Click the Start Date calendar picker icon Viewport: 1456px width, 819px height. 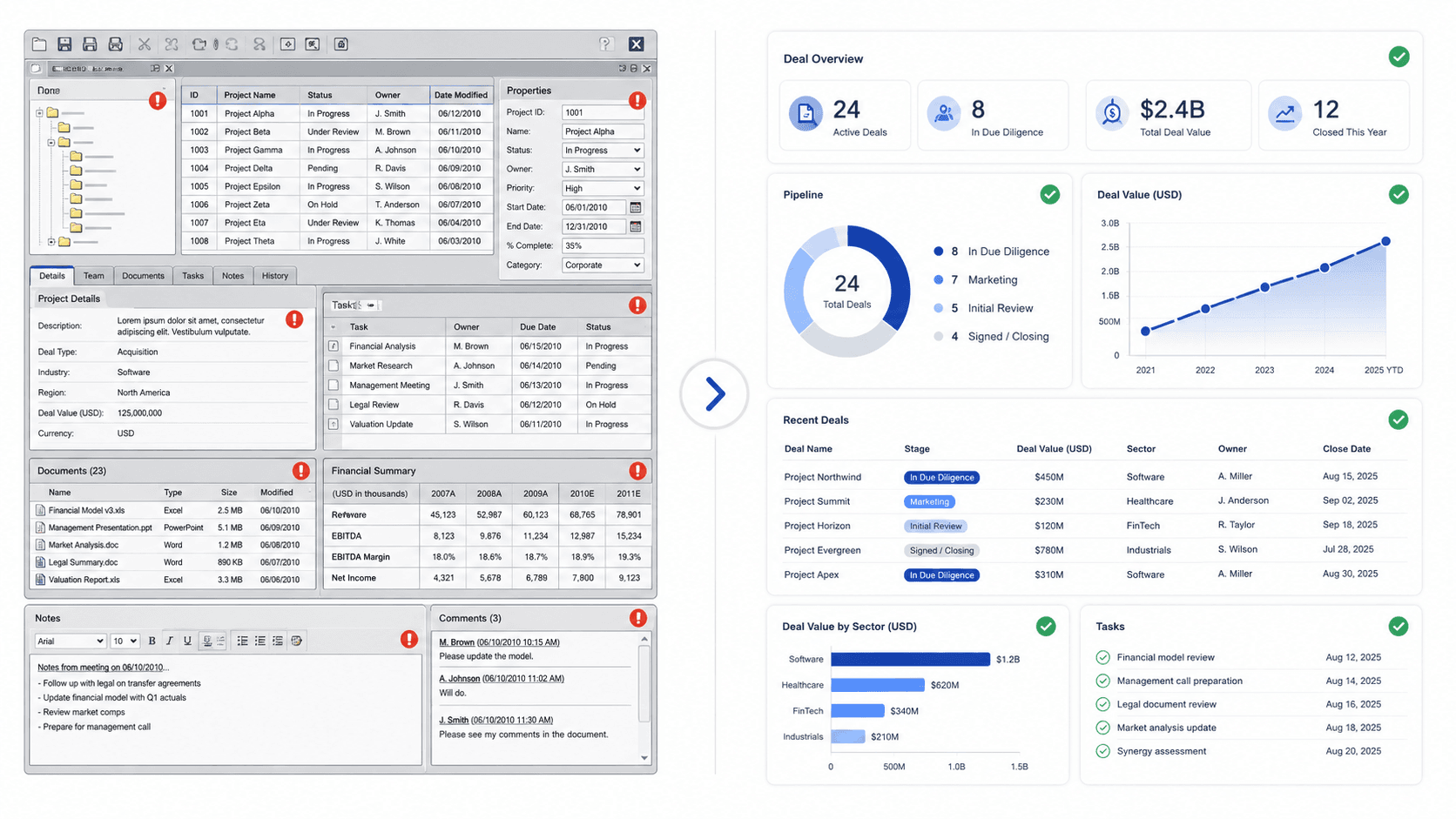pyautogui.click(x=636, y=207)
